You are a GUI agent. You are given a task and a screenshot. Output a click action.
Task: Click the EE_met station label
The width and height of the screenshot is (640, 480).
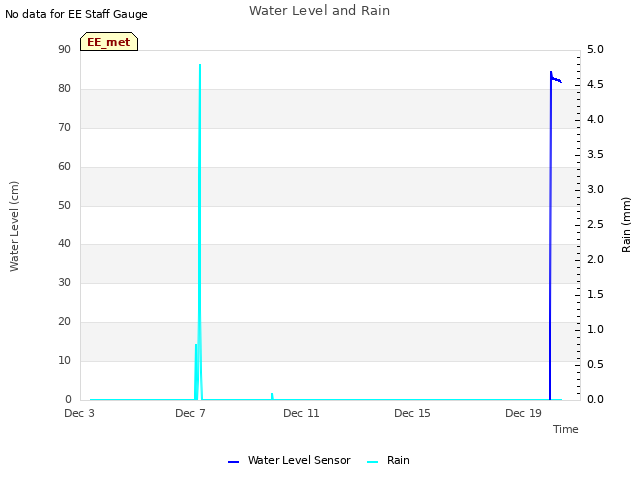click(x=109, y=42)
